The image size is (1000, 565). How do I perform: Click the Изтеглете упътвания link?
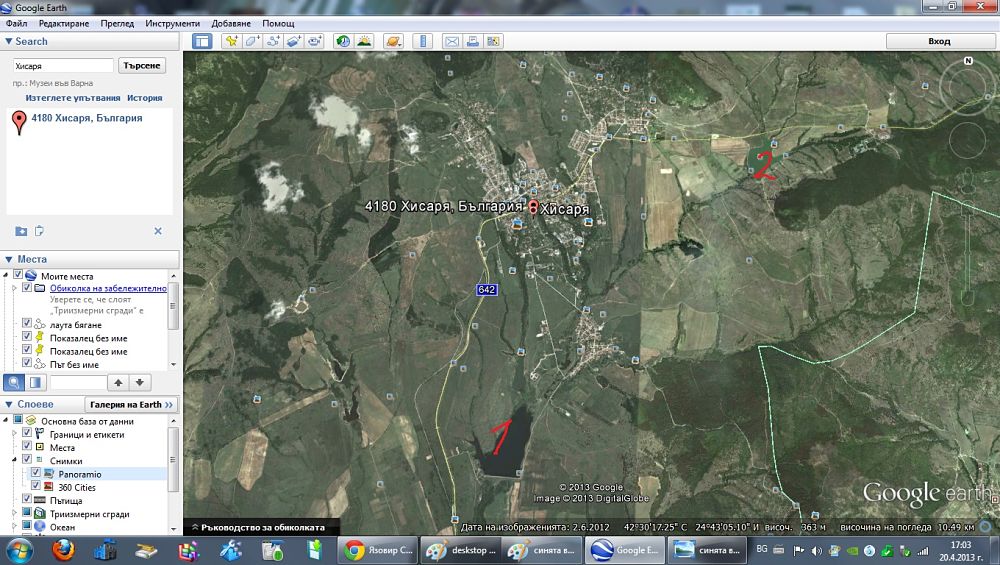(73, 98)
